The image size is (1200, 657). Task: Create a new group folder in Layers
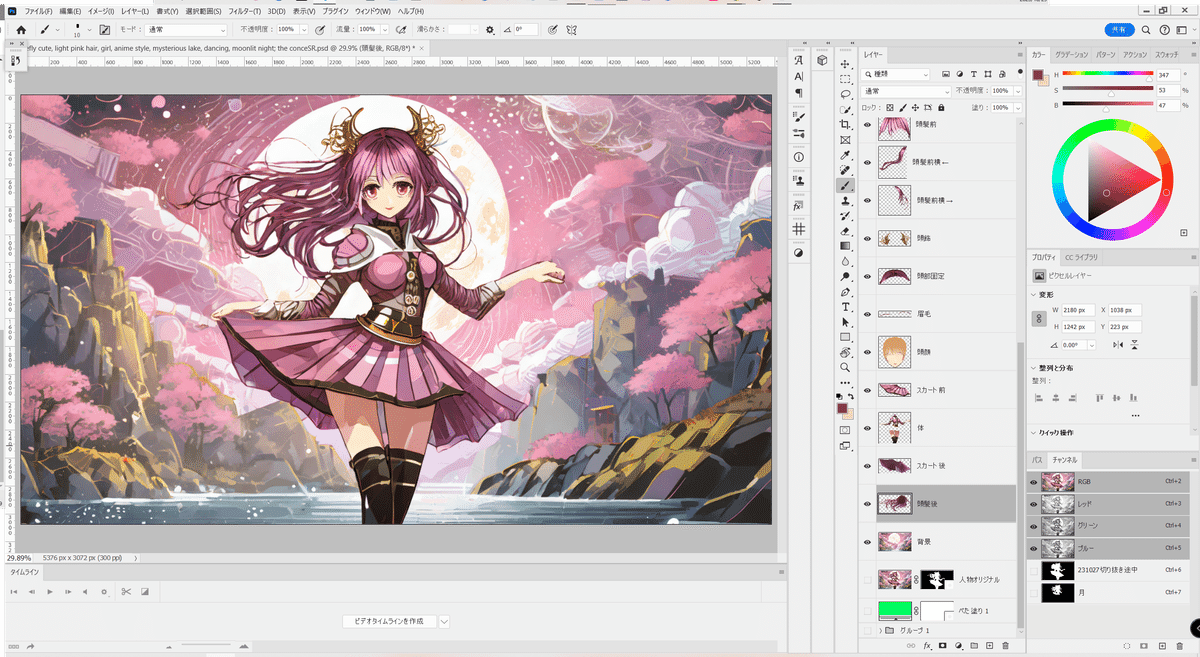pyautogui.click(x=974, y=646)
